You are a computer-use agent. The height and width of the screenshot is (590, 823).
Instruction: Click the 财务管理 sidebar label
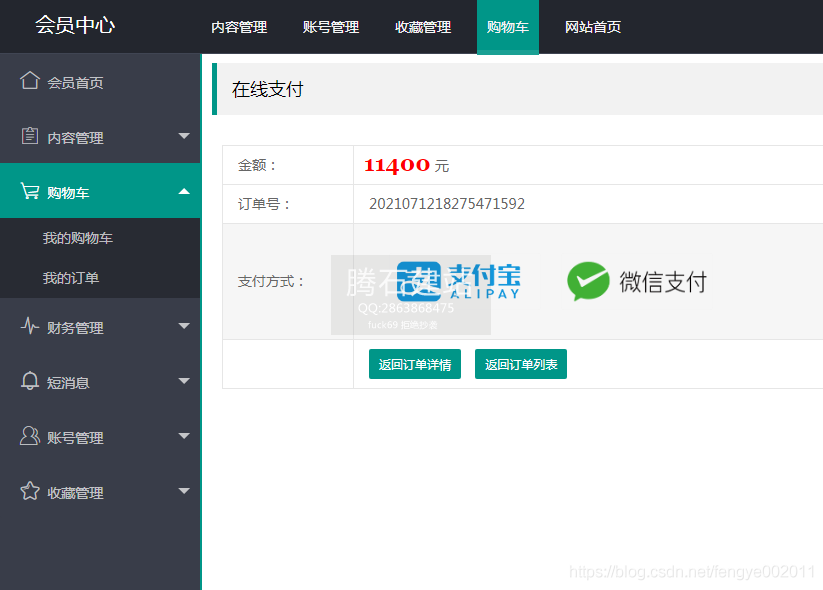tap(75, 328)
